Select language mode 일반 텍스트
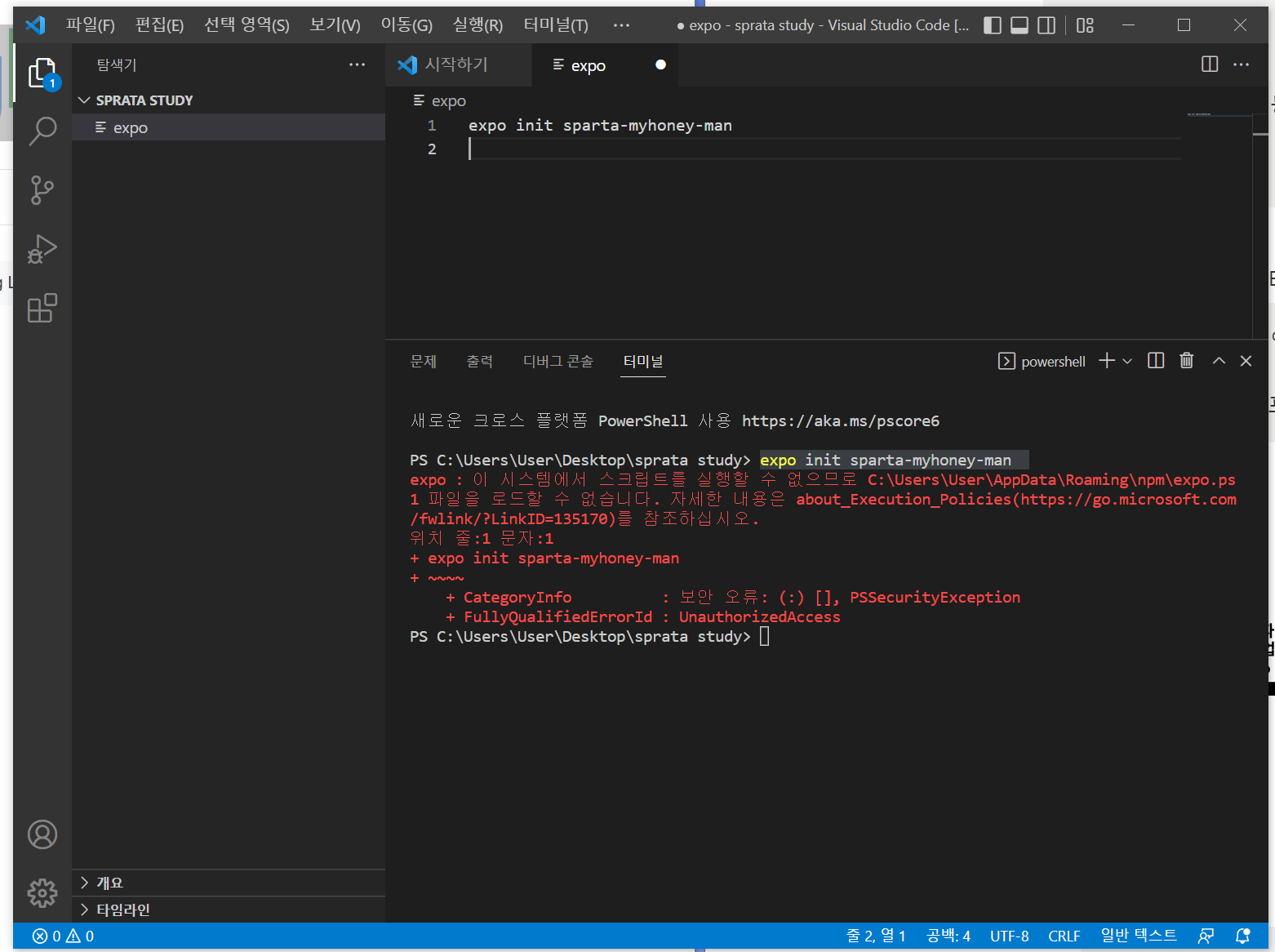This screenshot has height=952, width=1275. pyautogui.click(x=1139, y=936)
